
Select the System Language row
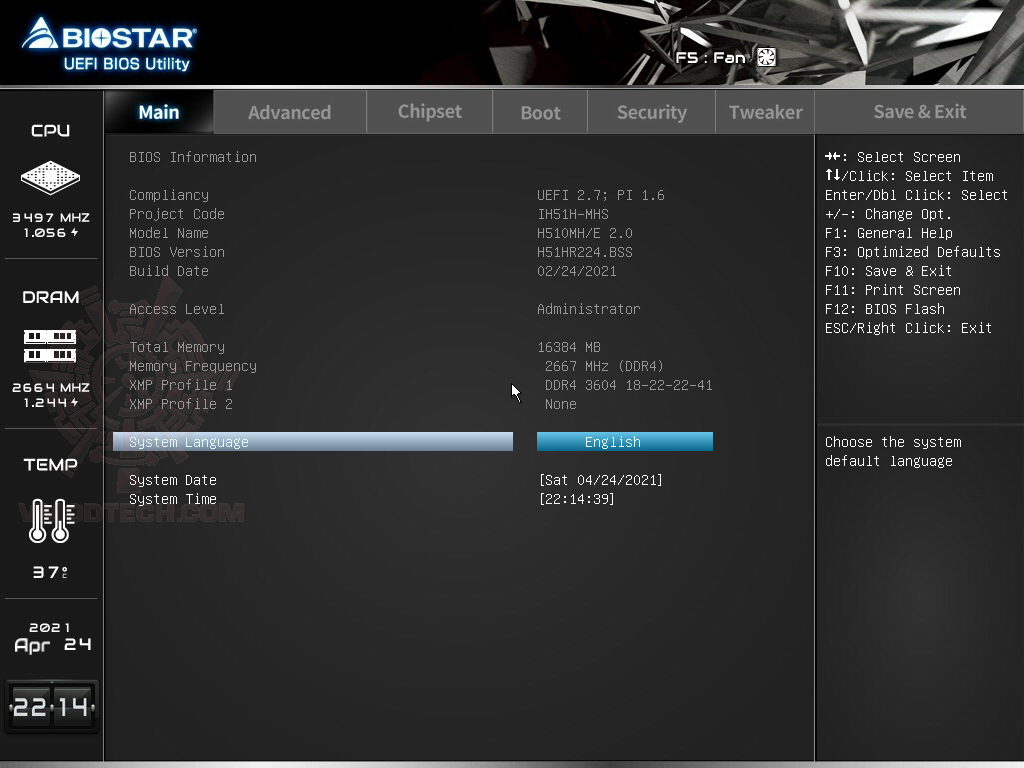[x=313, y=441]
